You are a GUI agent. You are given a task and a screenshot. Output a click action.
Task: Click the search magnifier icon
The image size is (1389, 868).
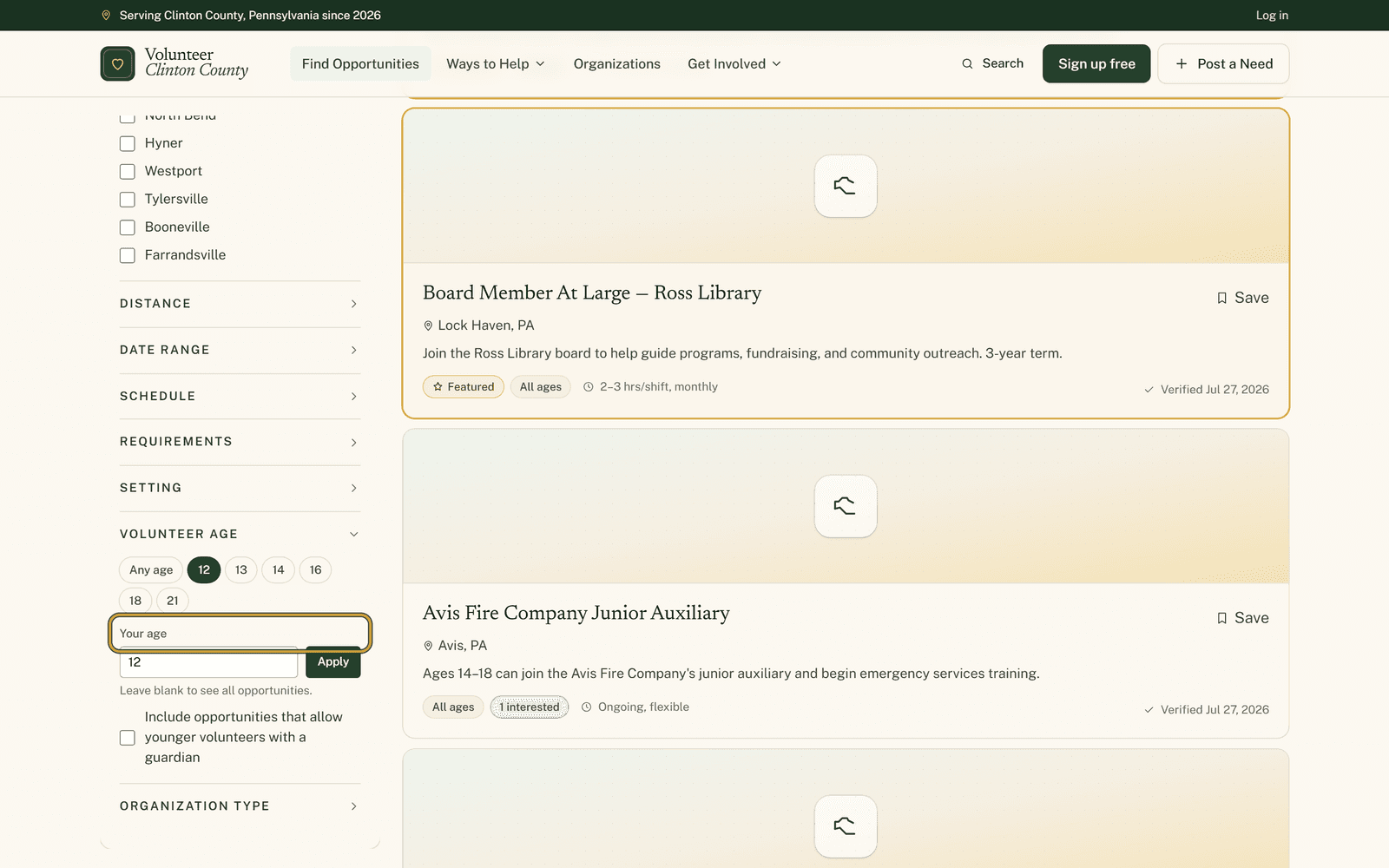pos(967,63)
